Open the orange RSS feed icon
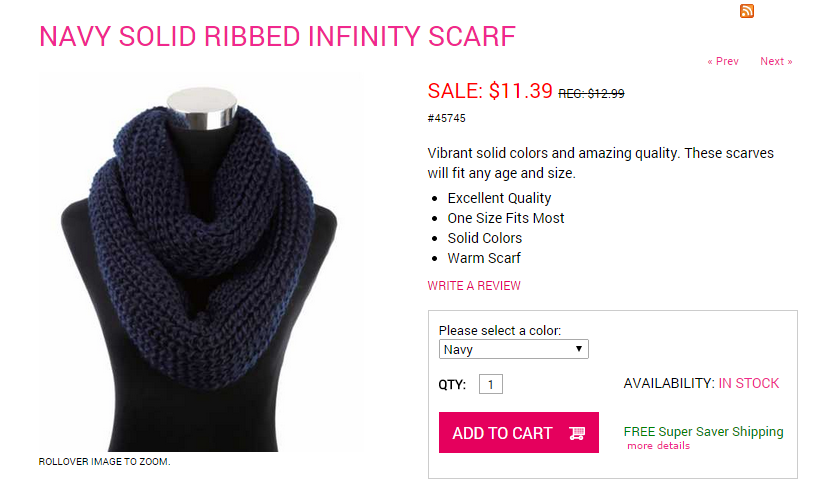 point(747,11)
